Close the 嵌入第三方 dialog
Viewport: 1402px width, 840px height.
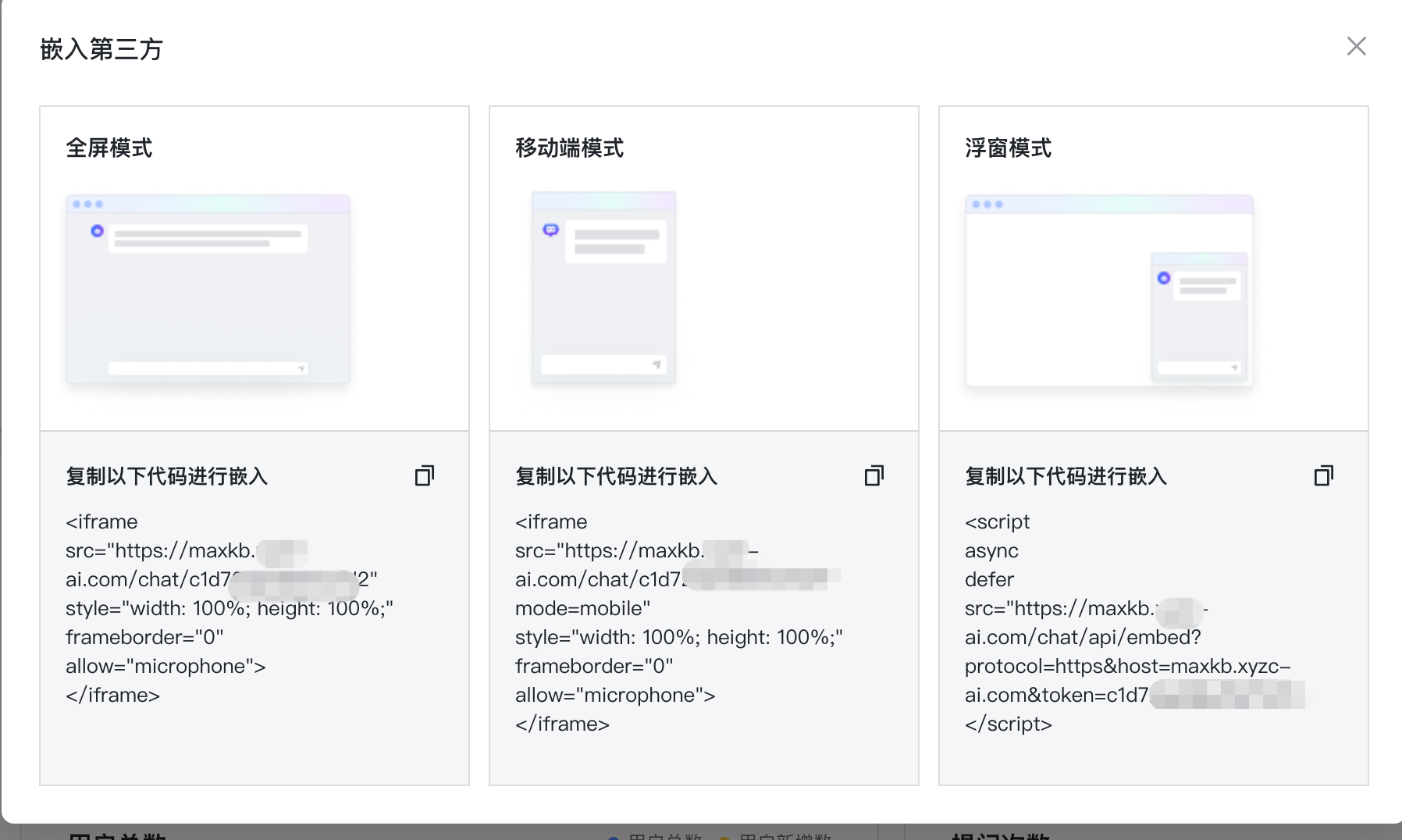1357,46
